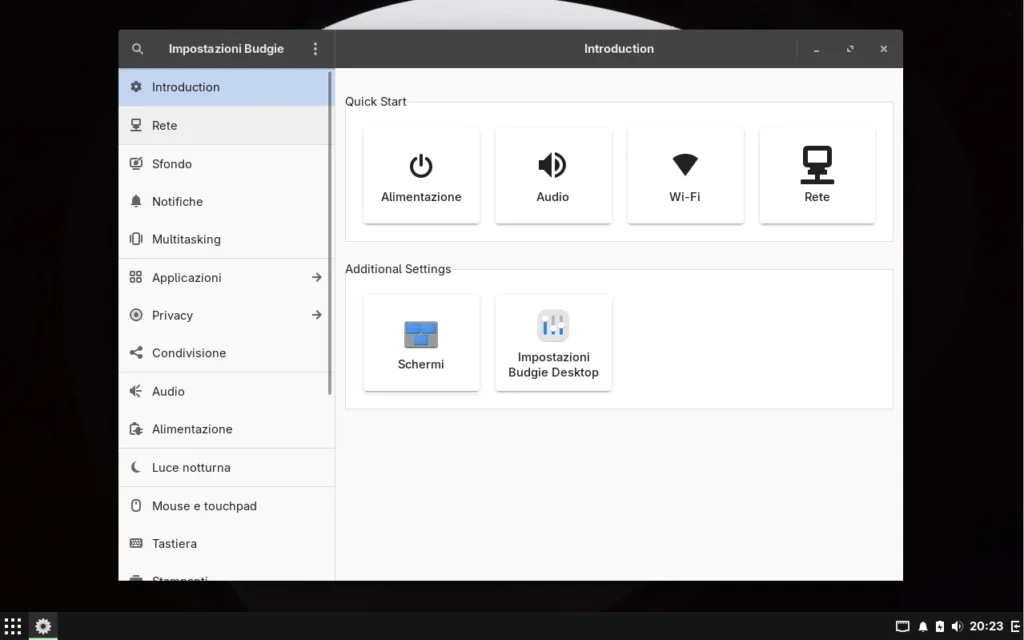1024x640 pixels.
Task: Click the Tastiera keyboard icon in sidebar
Action: 134,543
